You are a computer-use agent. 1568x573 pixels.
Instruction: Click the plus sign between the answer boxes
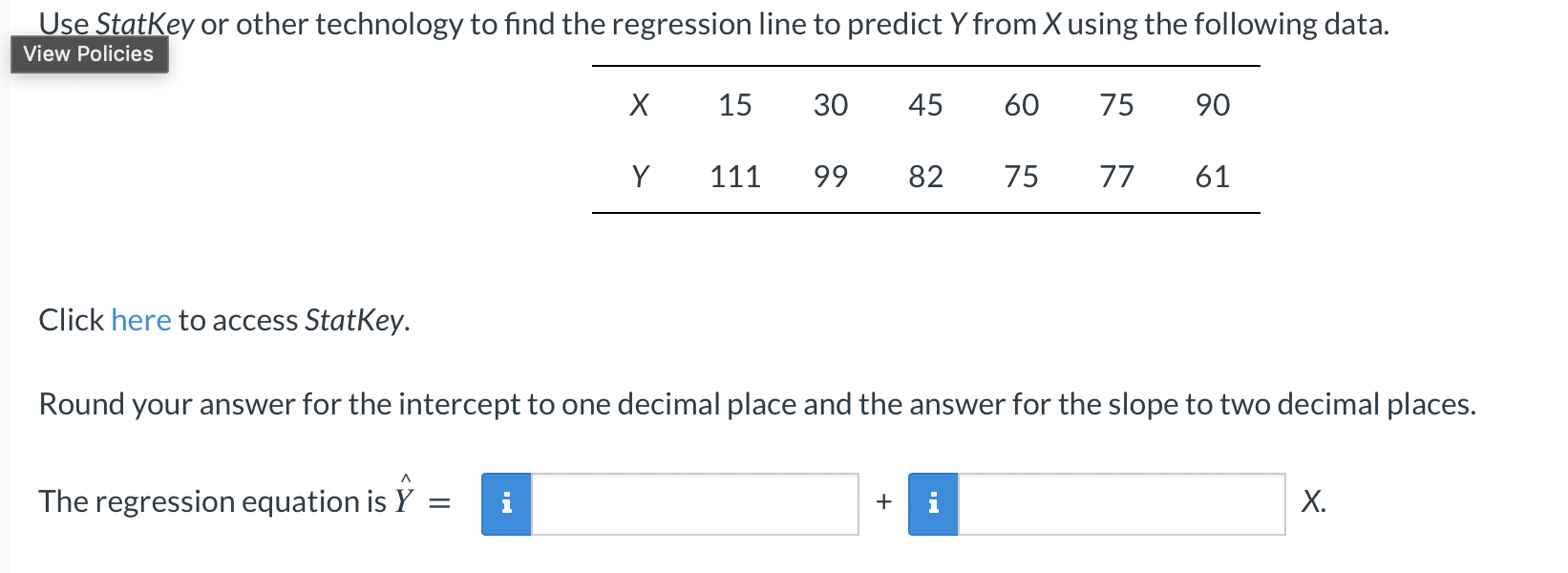click(x=883, y=501)
